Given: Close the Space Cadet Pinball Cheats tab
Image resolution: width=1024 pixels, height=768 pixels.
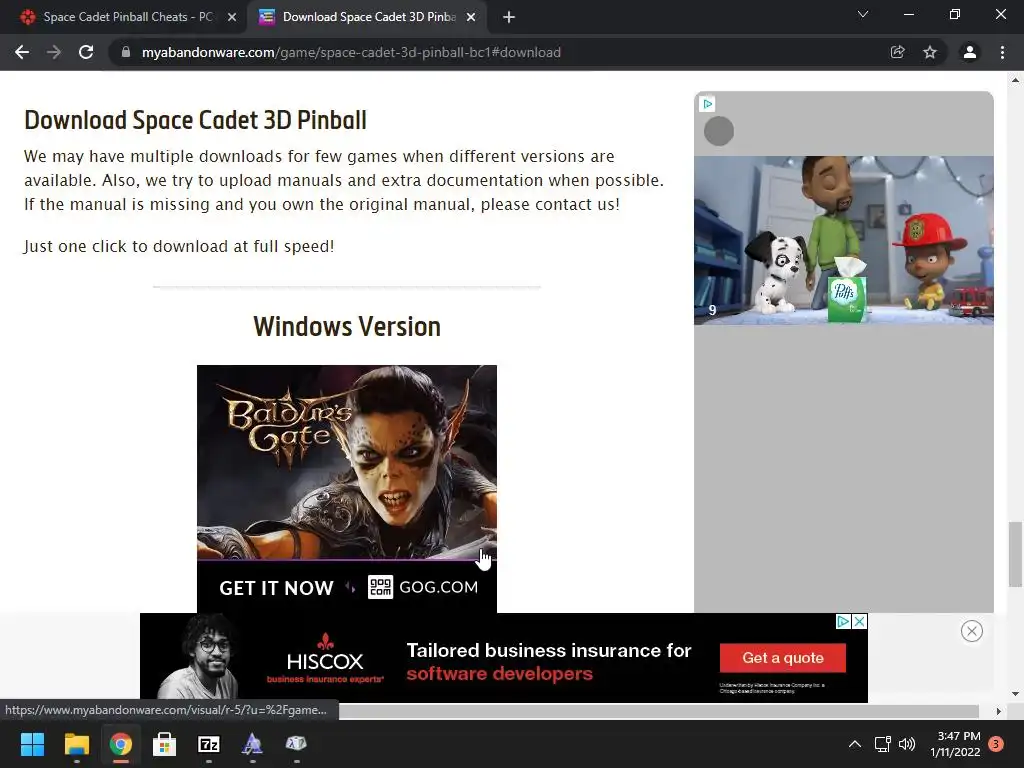Looking at the screenshot, I should click(x=232, y=17).
